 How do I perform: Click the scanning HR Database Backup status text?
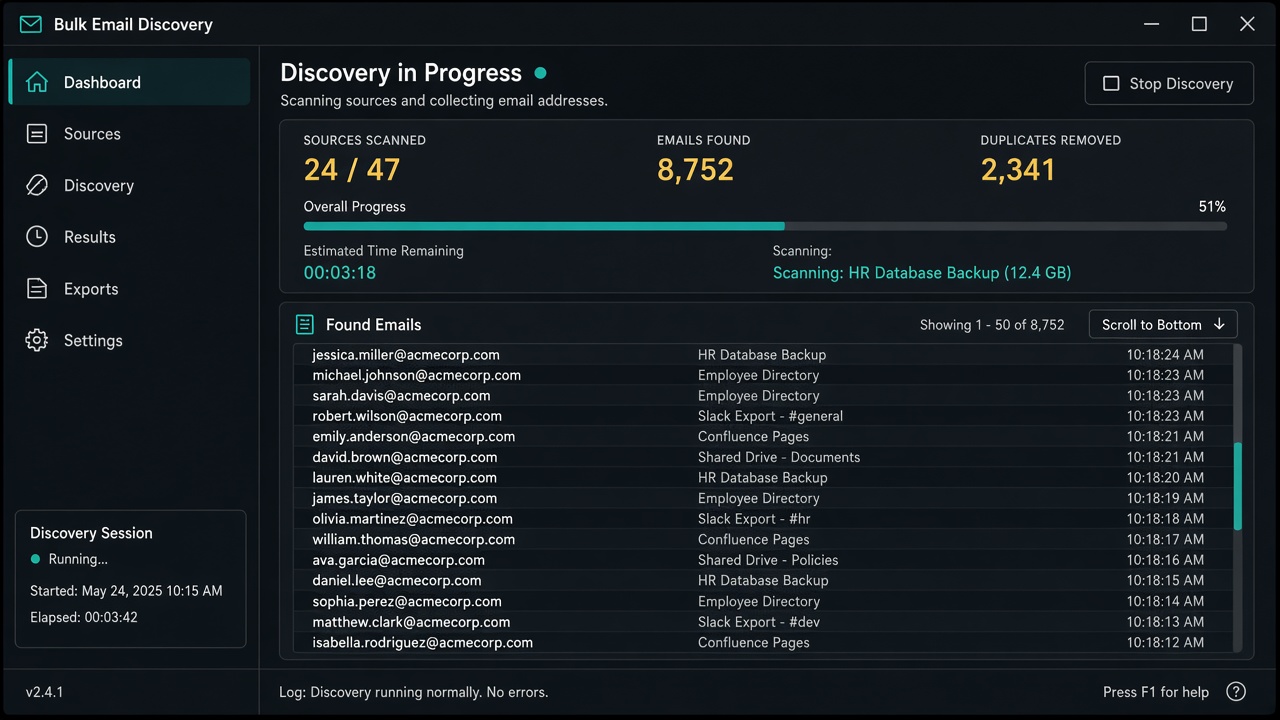(x=922, y=273)
